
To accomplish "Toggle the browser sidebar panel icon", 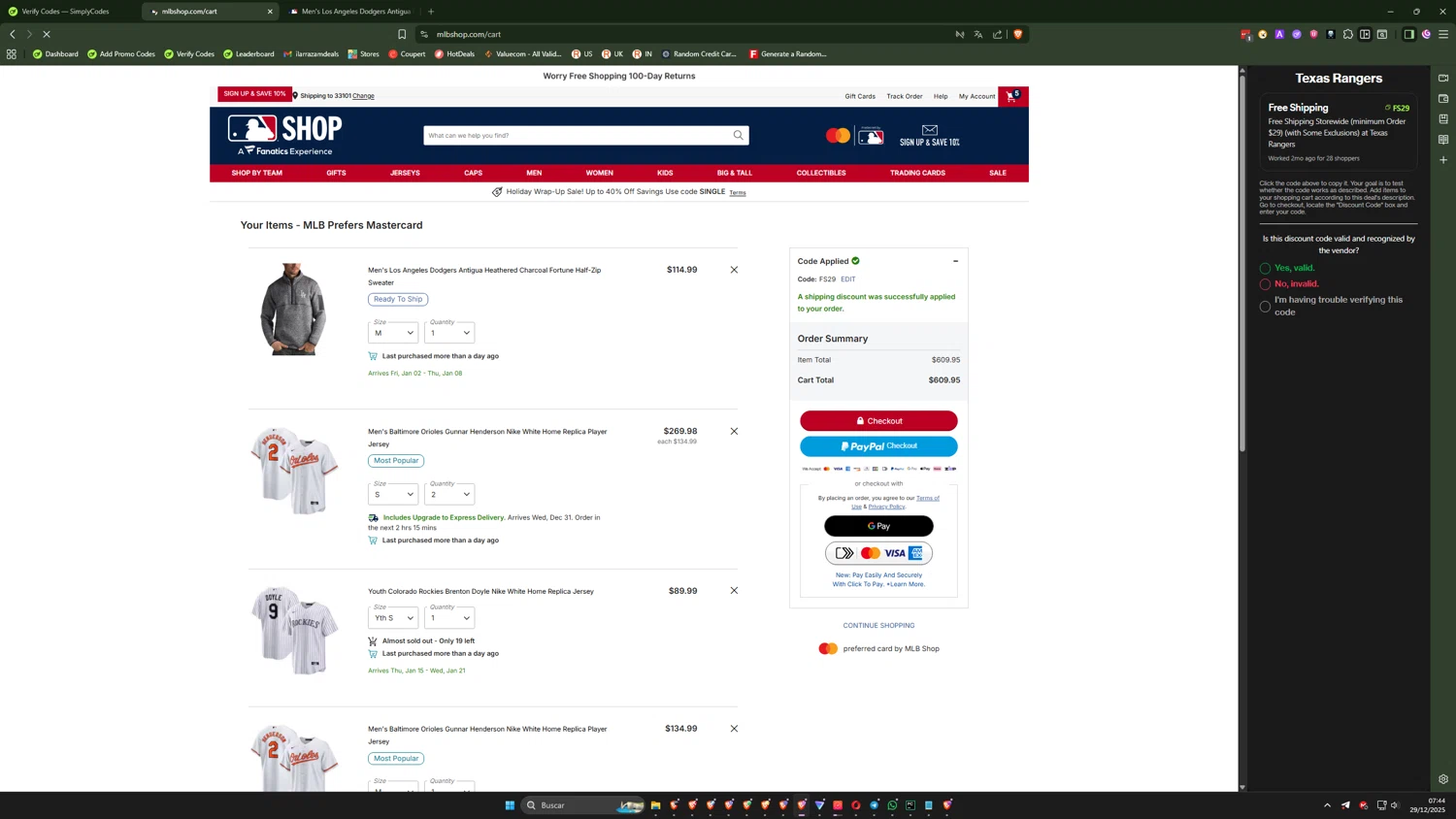I will click(1409, 34).
